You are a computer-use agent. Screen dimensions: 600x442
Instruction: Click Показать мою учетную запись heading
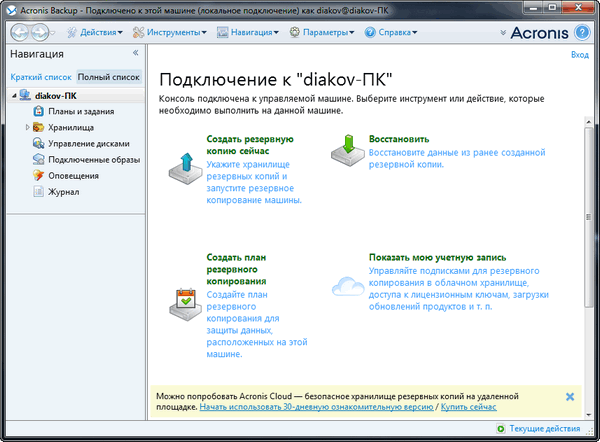(x=437, y=257)
